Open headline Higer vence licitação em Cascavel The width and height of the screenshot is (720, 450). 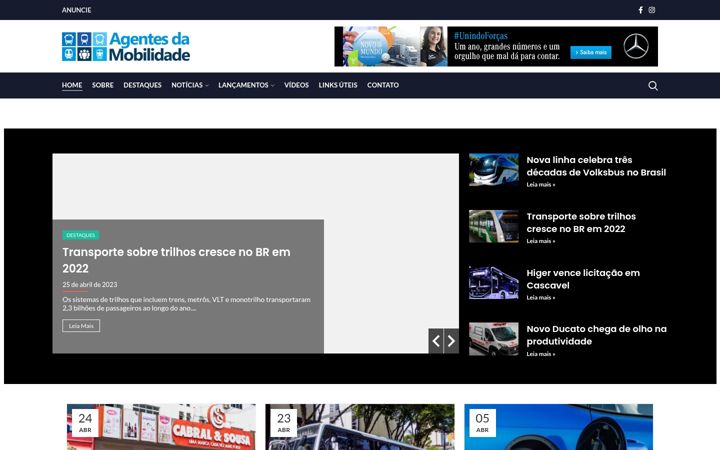(x=583, y=279)
